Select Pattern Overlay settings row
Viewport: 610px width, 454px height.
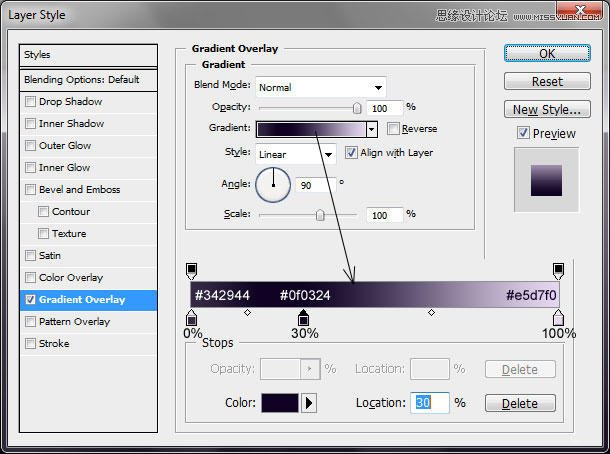point(88,321)
